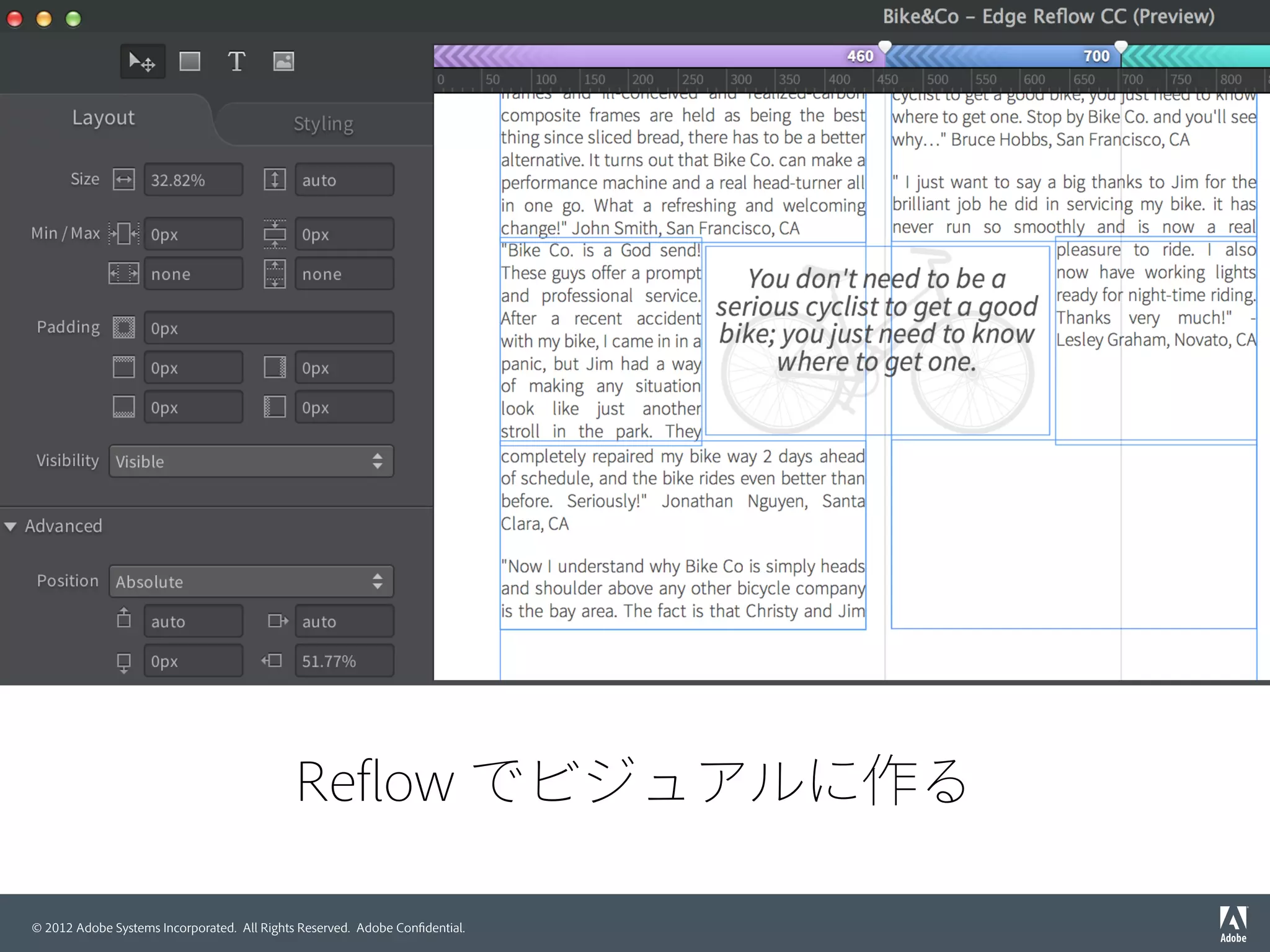Switch to the Layout tab
The height and width of the screenshot is (952, 1270).
click(104, 118)
